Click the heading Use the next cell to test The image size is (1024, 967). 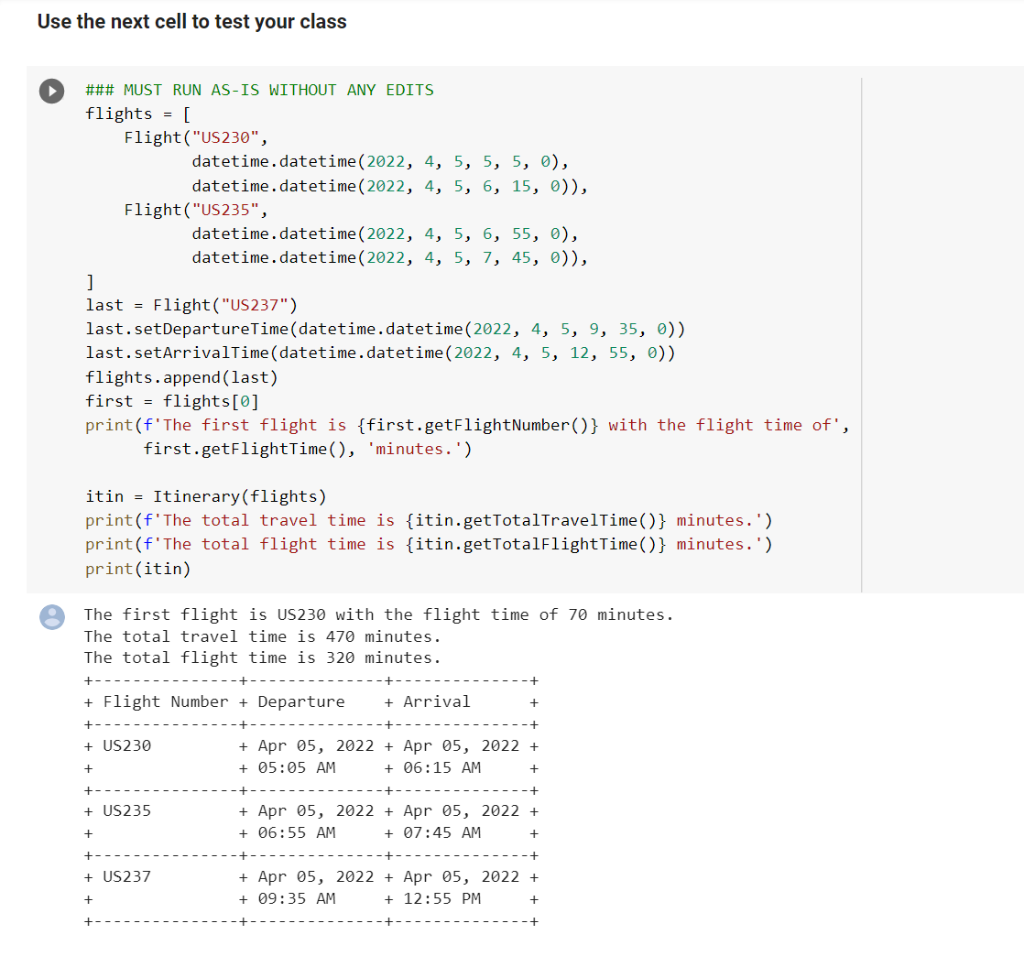point(191,21)
